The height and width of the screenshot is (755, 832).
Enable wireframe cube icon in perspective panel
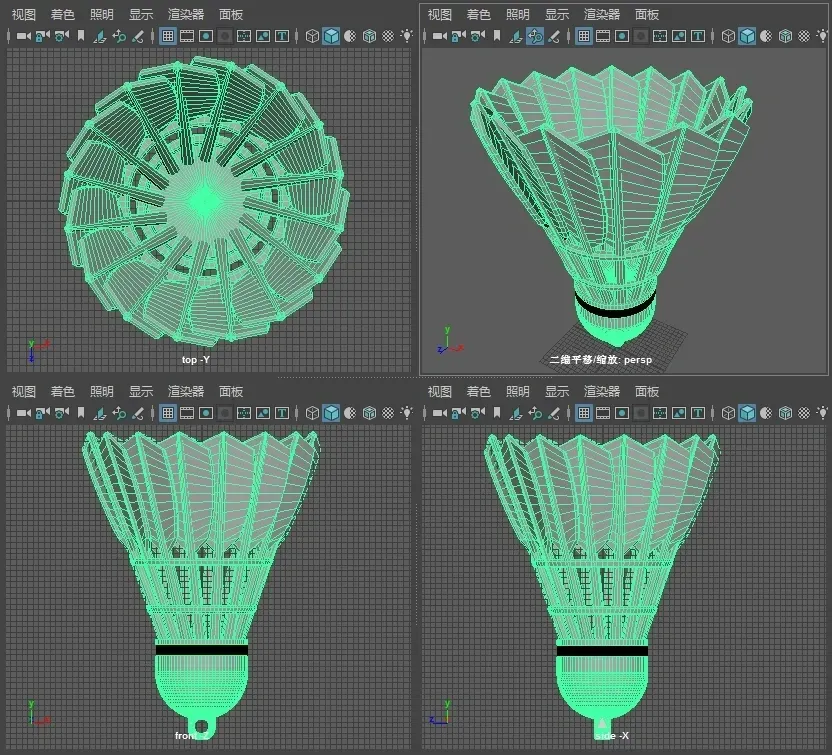tap(729, 36)
